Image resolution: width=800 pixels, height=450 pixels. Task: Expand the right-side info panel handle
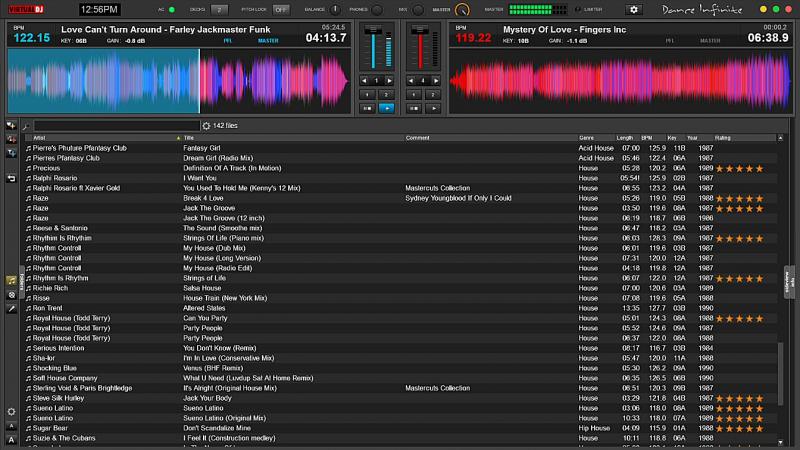click(789, 282)
